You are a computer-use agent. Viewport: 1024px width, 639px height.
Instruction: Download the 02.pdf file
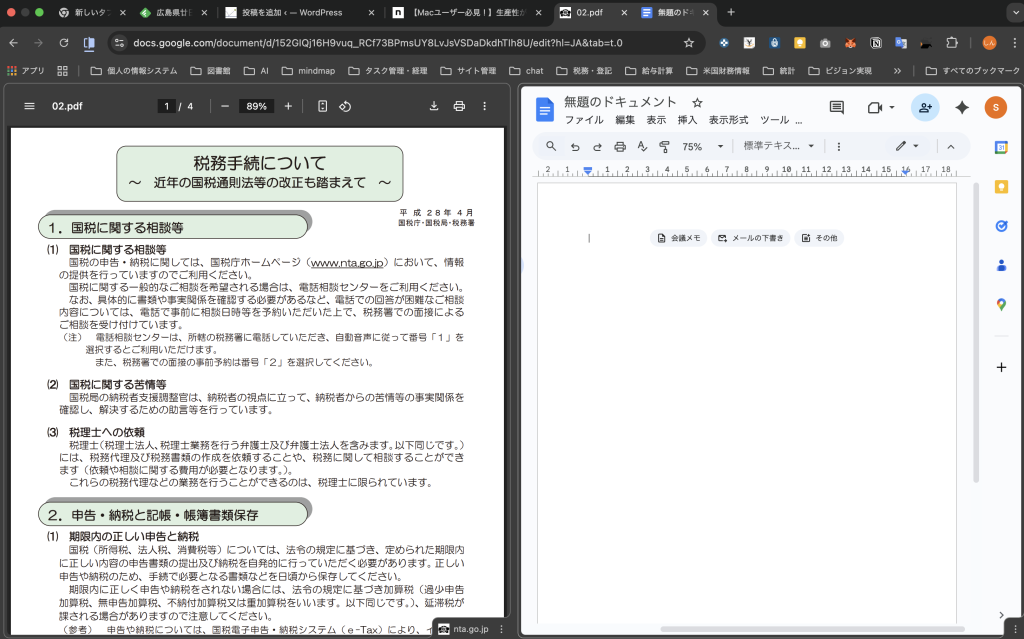coord(434,106)
